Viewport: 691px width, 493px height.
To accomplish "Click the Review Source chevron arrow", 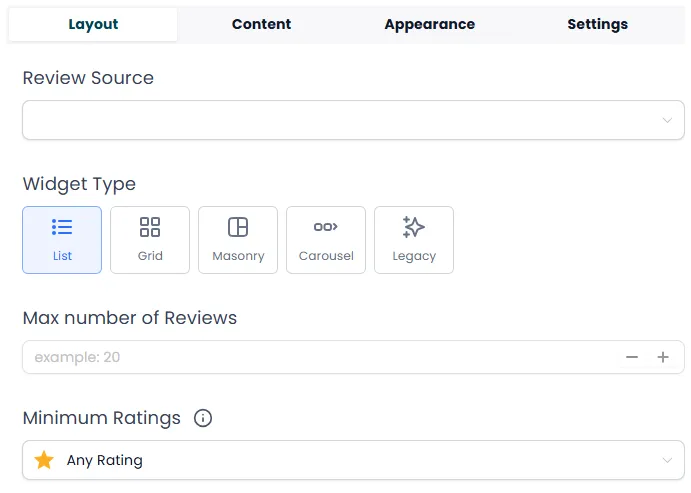I will tap(667, 120).
